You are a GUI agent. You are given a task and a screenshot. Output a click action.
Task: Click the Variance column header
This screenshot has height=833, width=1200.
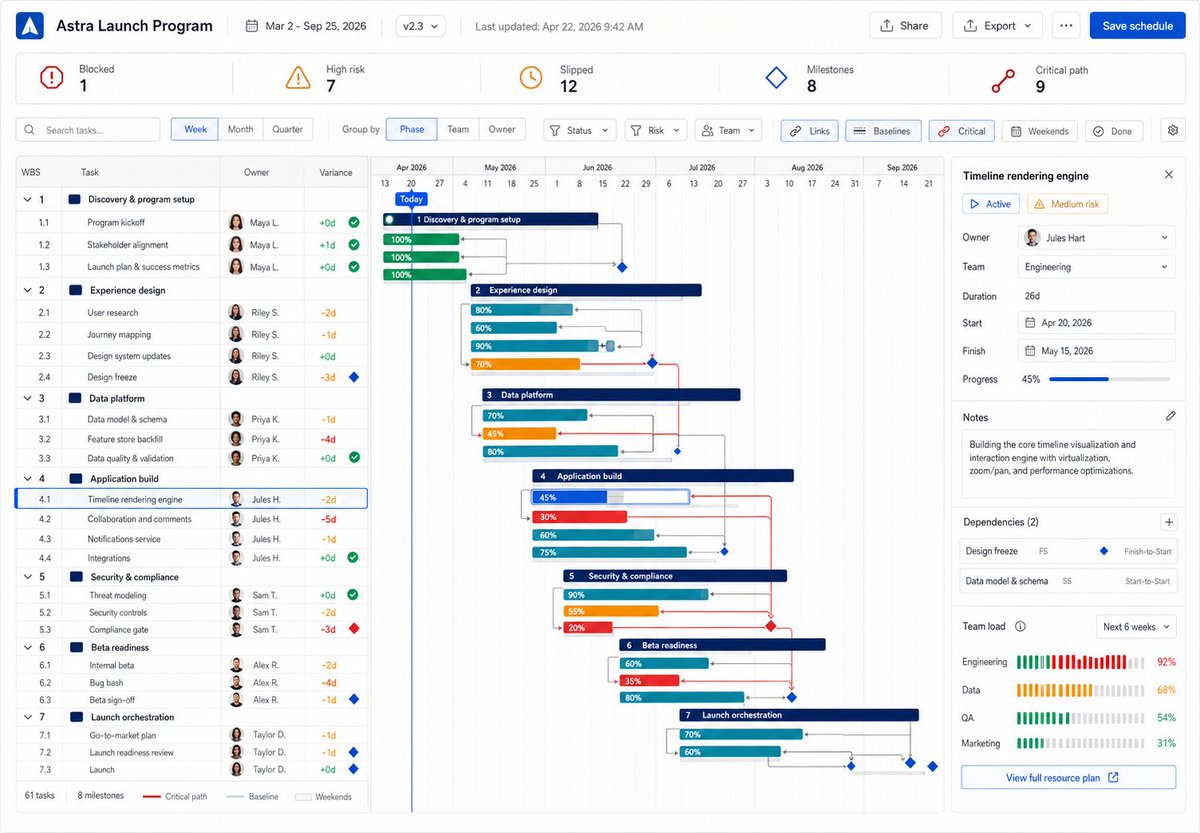tap(336, 172)
